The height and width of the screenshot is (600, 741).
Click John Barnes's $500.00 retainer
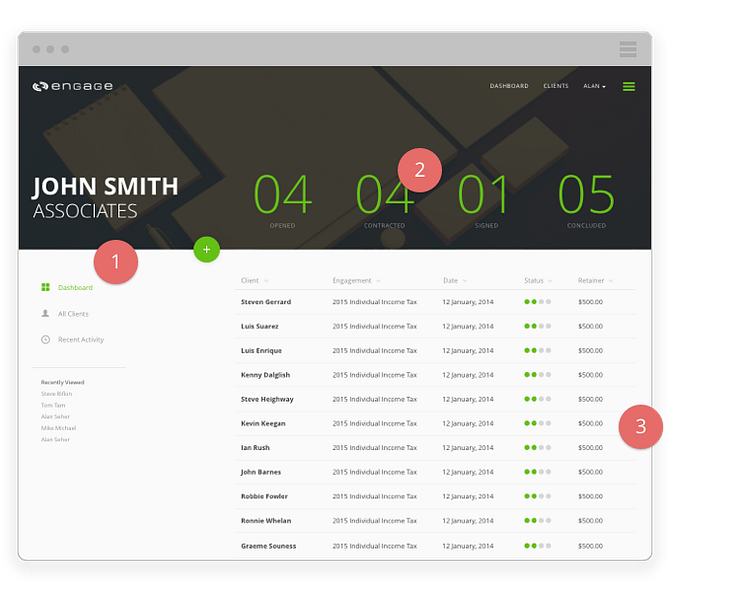[590, 472]
